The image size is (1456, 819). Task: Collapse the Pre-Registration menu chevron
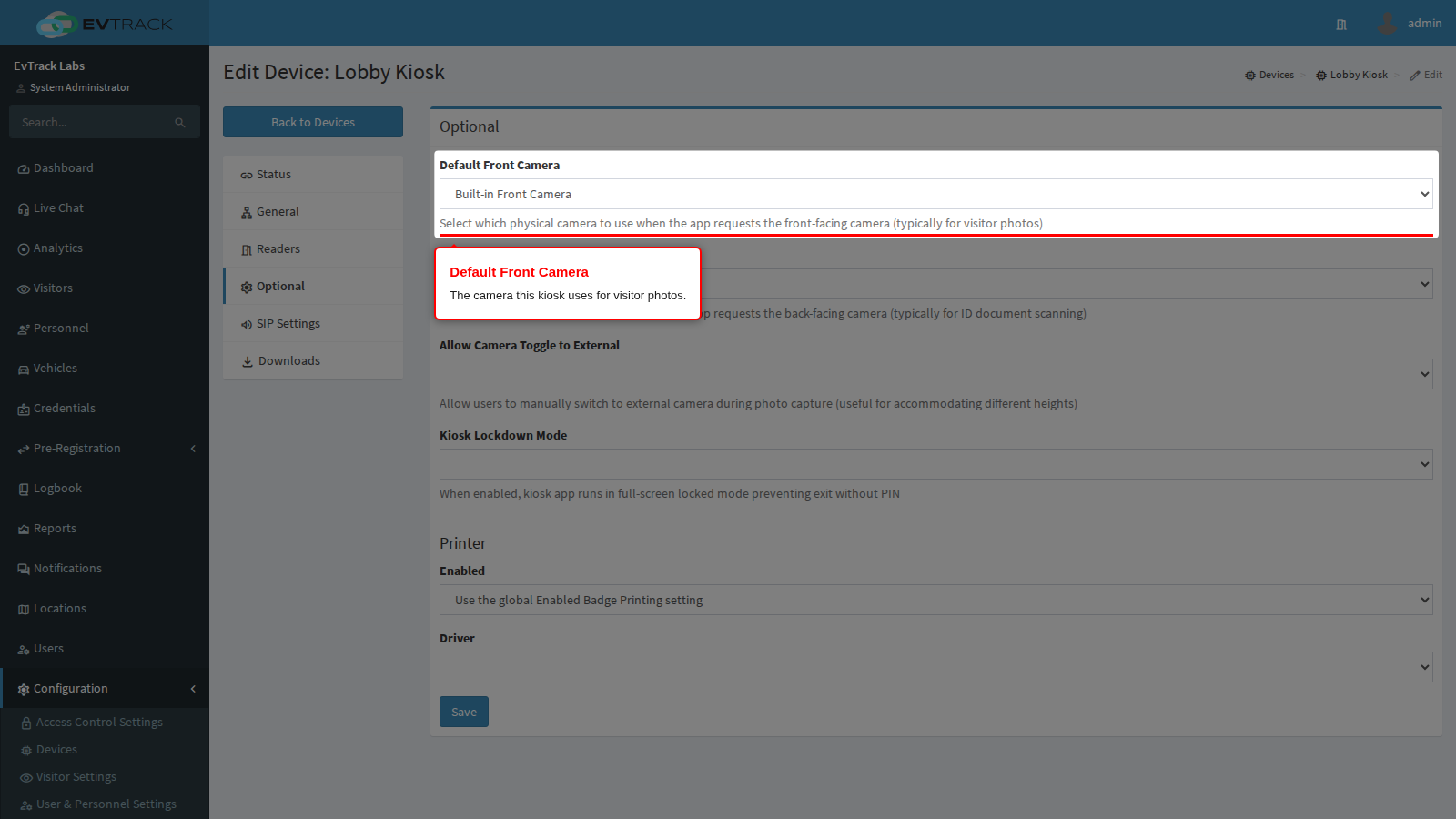click(x=193, y=449)
